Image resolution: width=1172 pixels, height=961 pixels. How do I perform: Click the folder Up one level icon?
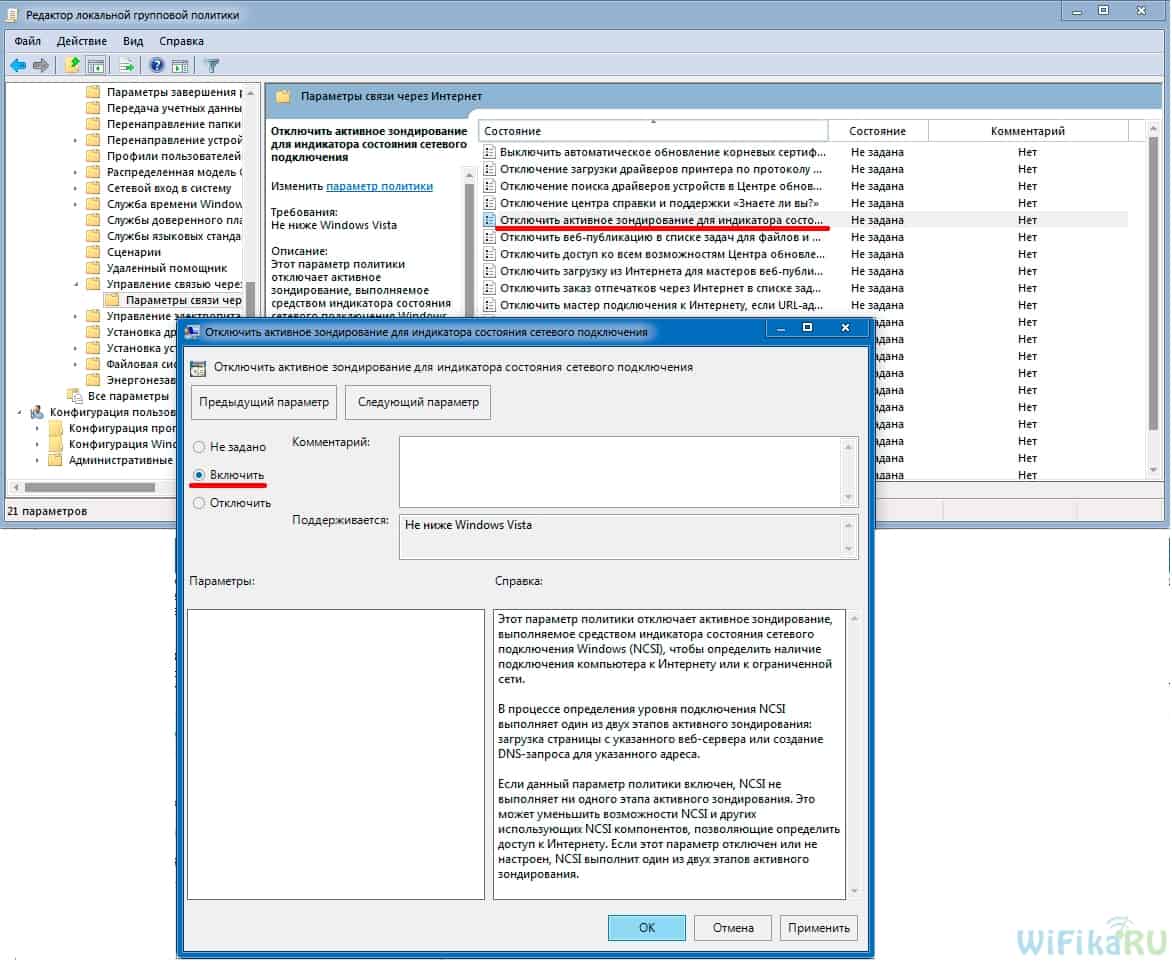point(72,66)
